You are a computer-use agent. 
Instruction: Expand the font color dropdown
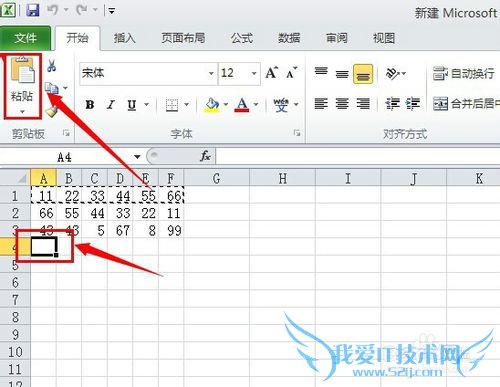(x=256, y=105)
